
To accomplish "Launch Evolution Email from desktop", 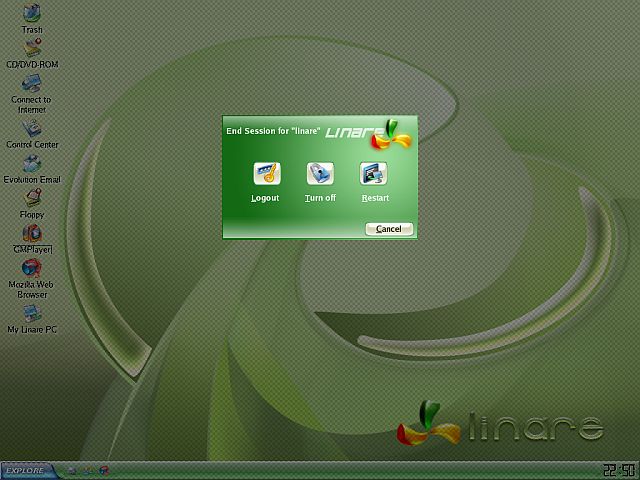I will click(x=32, y=163).
